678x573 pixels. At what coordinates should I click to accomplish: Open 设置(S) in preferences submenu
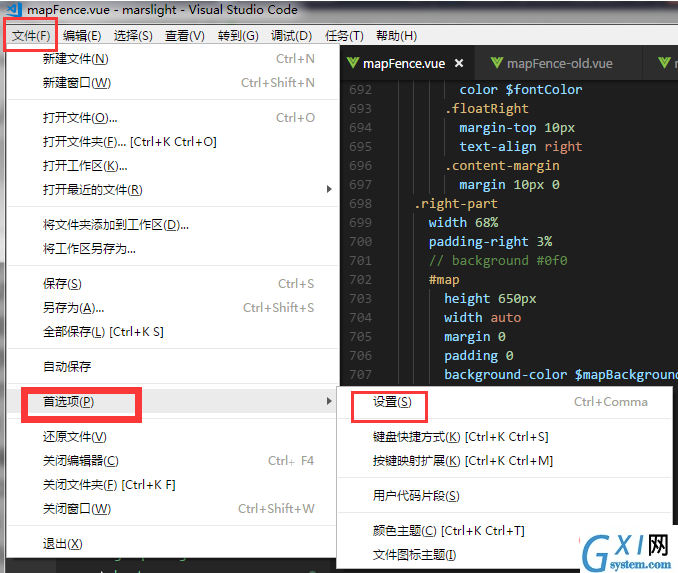(x=505, y=402)
